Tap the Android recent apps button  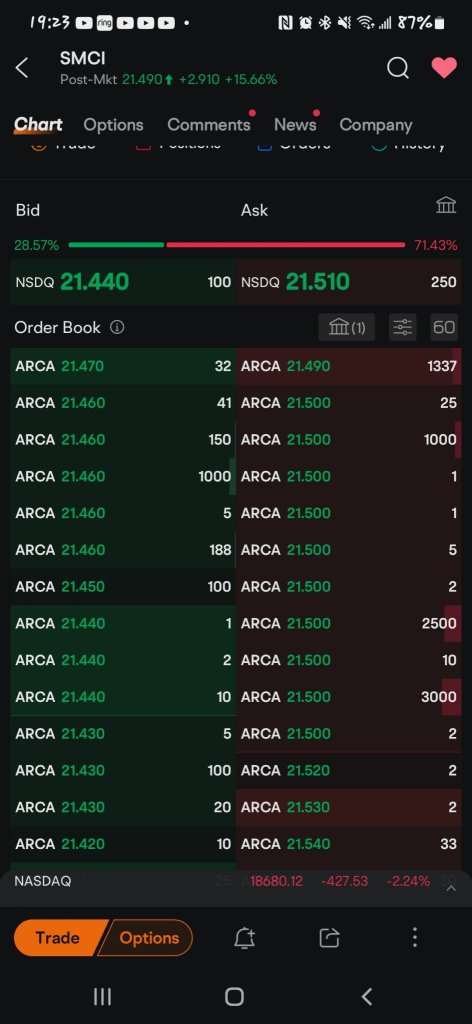point(102,997)
